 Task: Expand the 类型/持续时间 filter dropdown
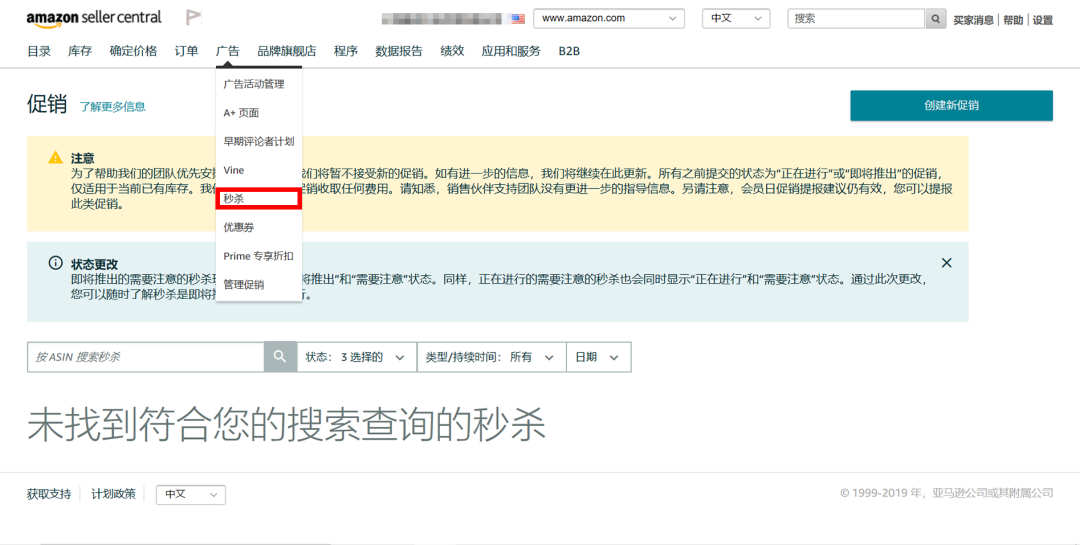click(491, 357)
